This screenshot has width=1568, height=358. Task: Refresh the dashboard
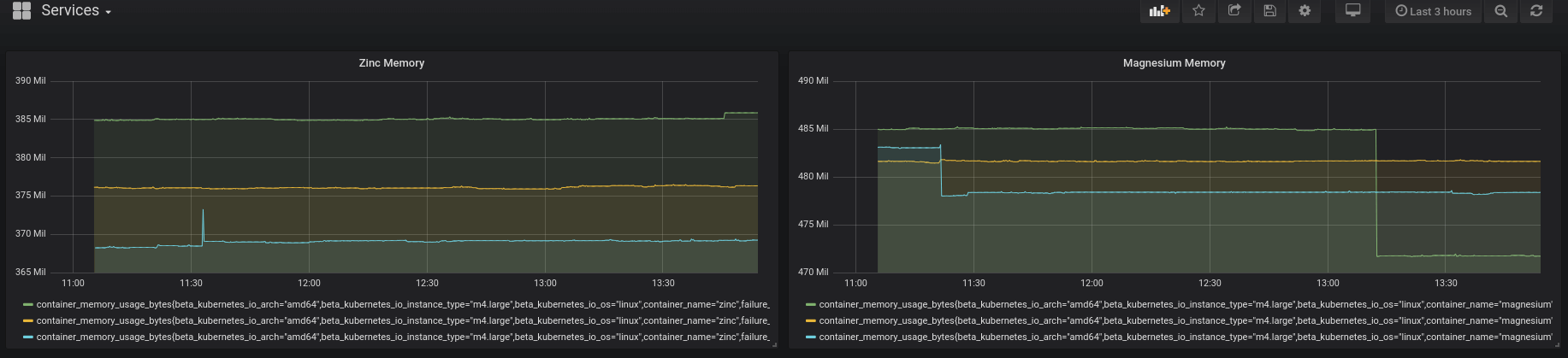pyautogui.click(x=1536, y=11)
